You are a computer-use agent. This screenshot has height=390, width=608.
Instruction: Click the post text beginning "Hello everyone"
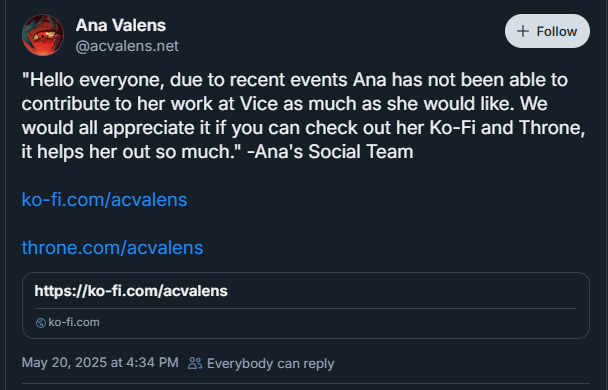click(303, 116)
